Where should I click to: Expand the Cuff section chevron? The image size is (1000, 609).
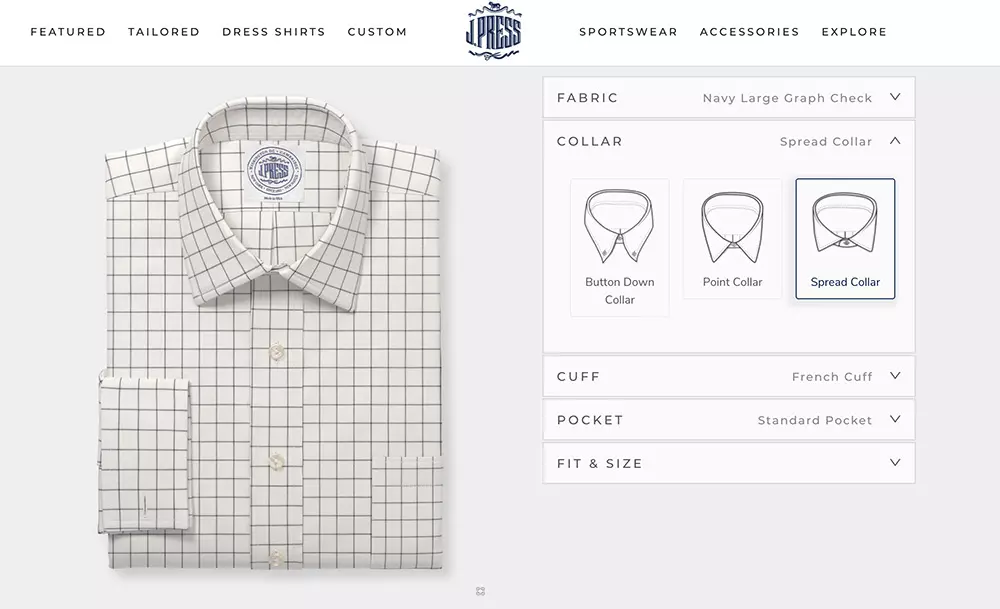pos(895,376)
